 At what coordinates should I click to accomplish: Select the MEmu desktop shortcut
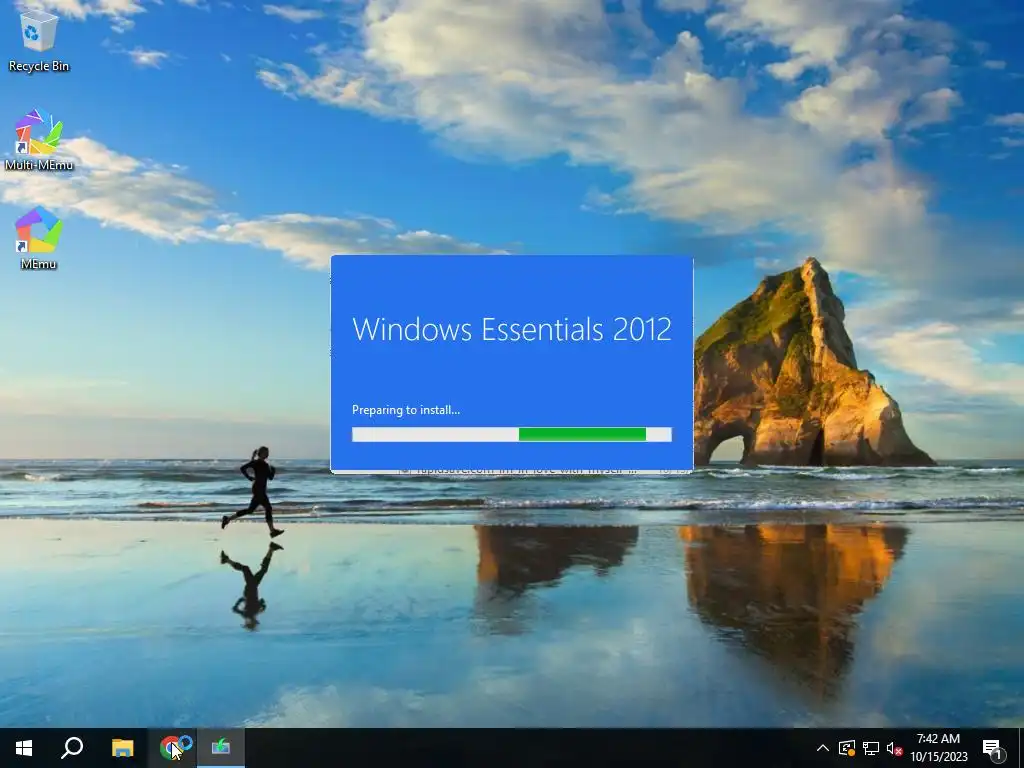tap(39, 238)
